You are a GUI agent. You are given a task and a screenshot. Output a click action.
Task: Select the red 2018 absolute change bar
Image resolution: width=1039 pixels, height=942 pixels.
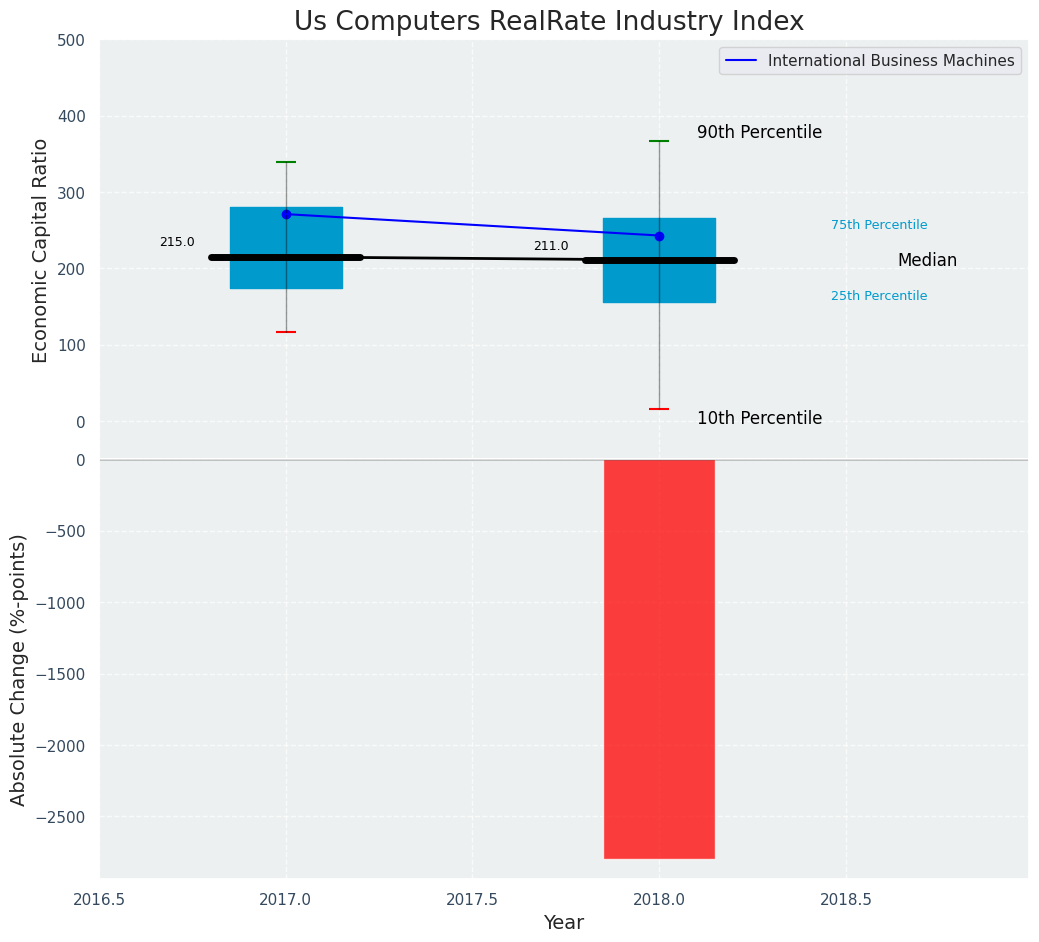[x=659, y=659]
